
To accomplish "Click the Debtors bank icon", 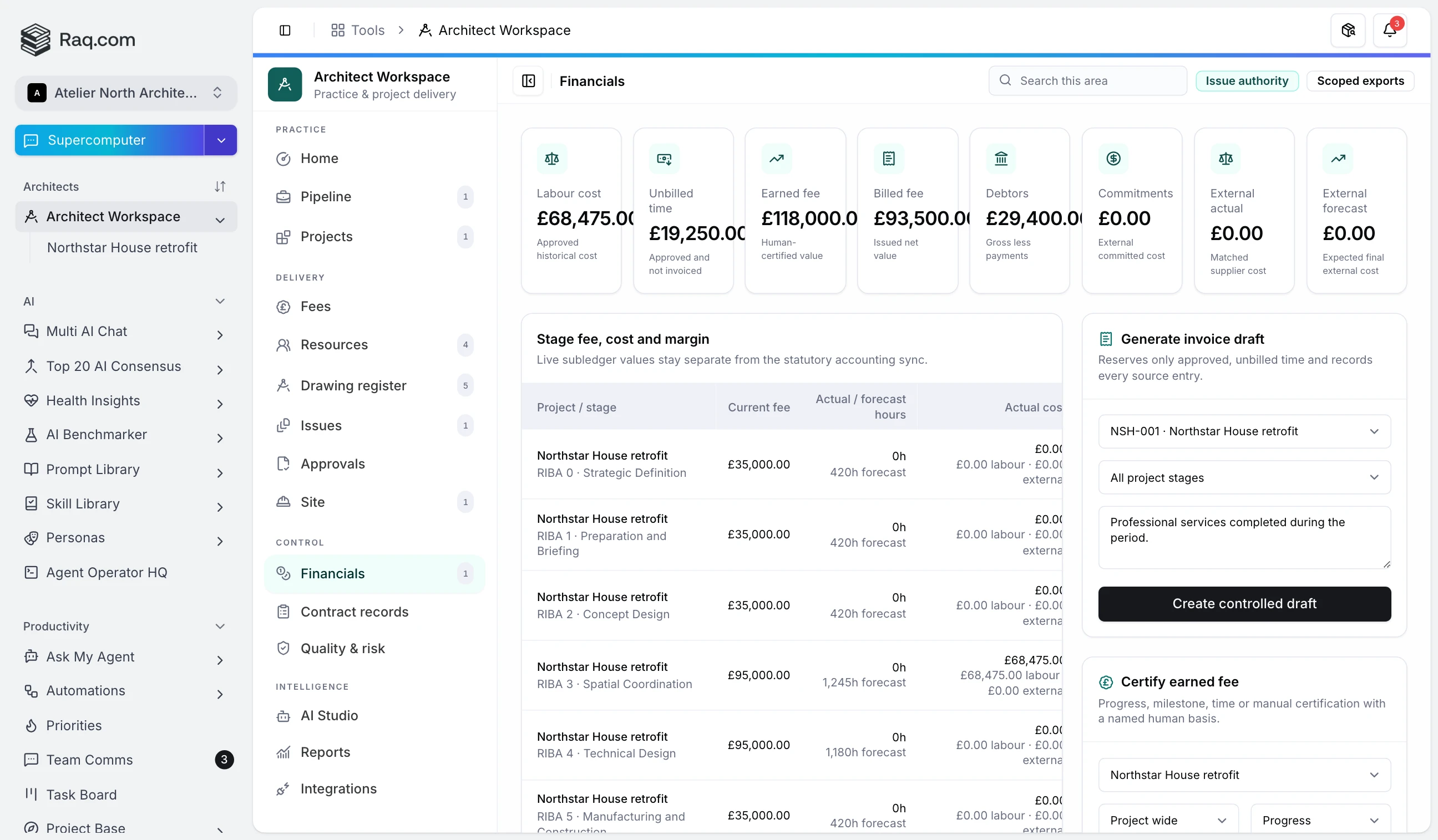I will [1001, 159].
